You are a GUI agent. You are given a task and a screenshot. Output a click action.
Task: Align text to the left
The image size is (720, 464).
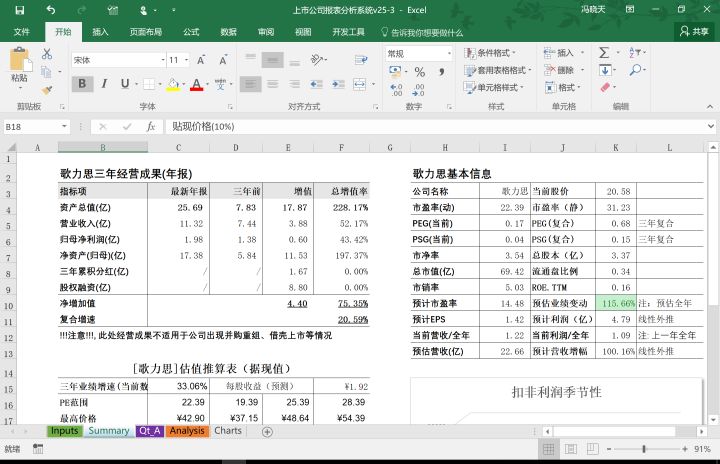click(x=250, y=84)
